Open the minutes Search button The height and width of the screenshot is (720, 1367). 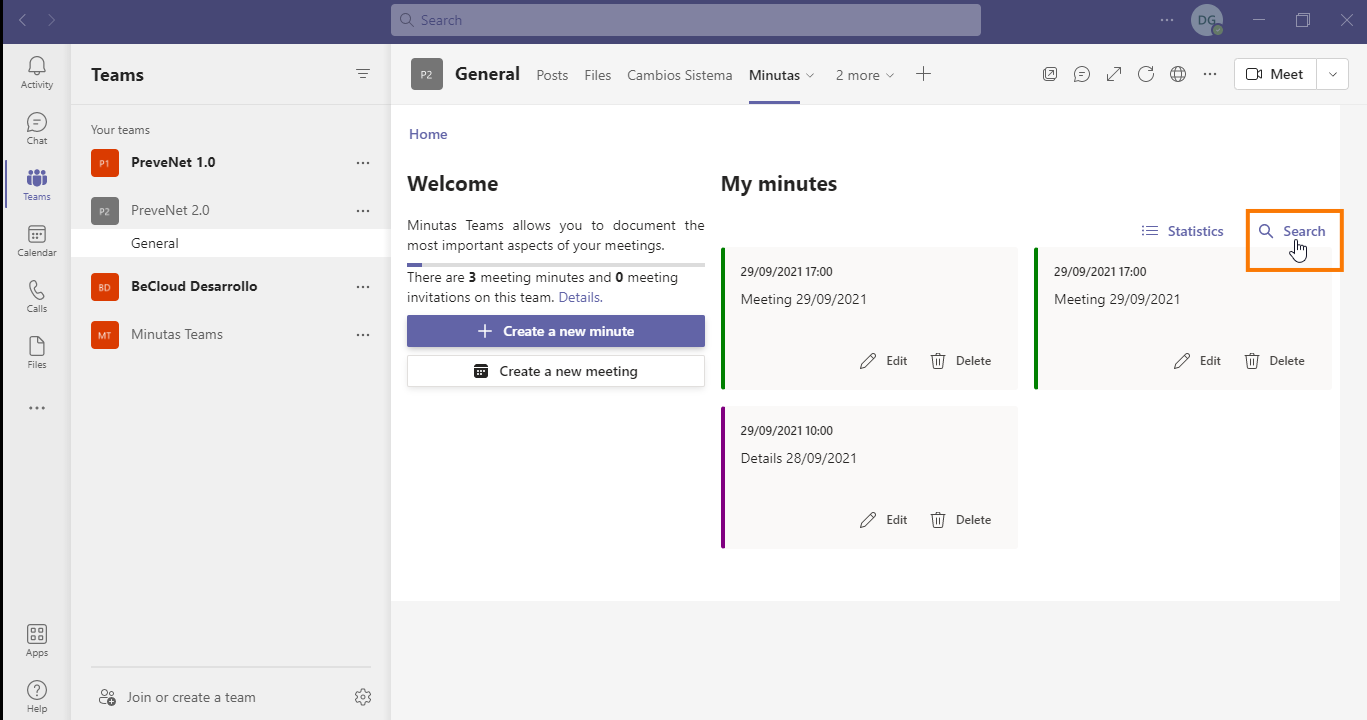coord(1292,231)
